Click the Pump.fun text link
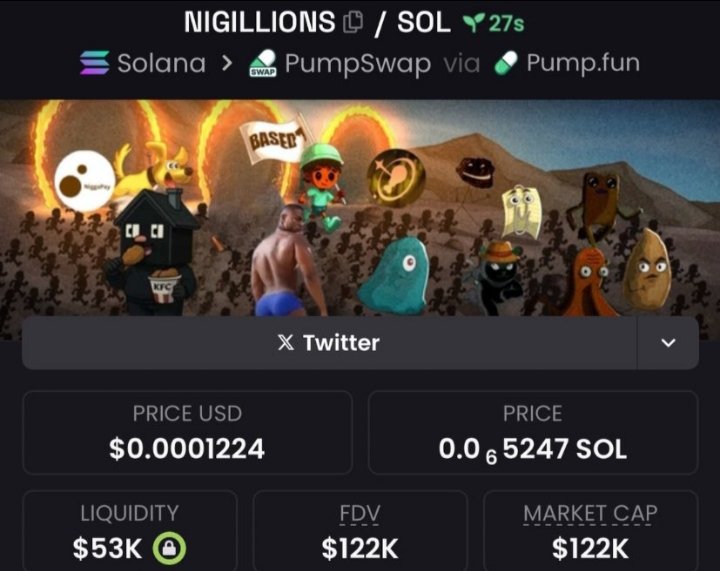Screen dimensions: 720x571 [x=583, y=63]
